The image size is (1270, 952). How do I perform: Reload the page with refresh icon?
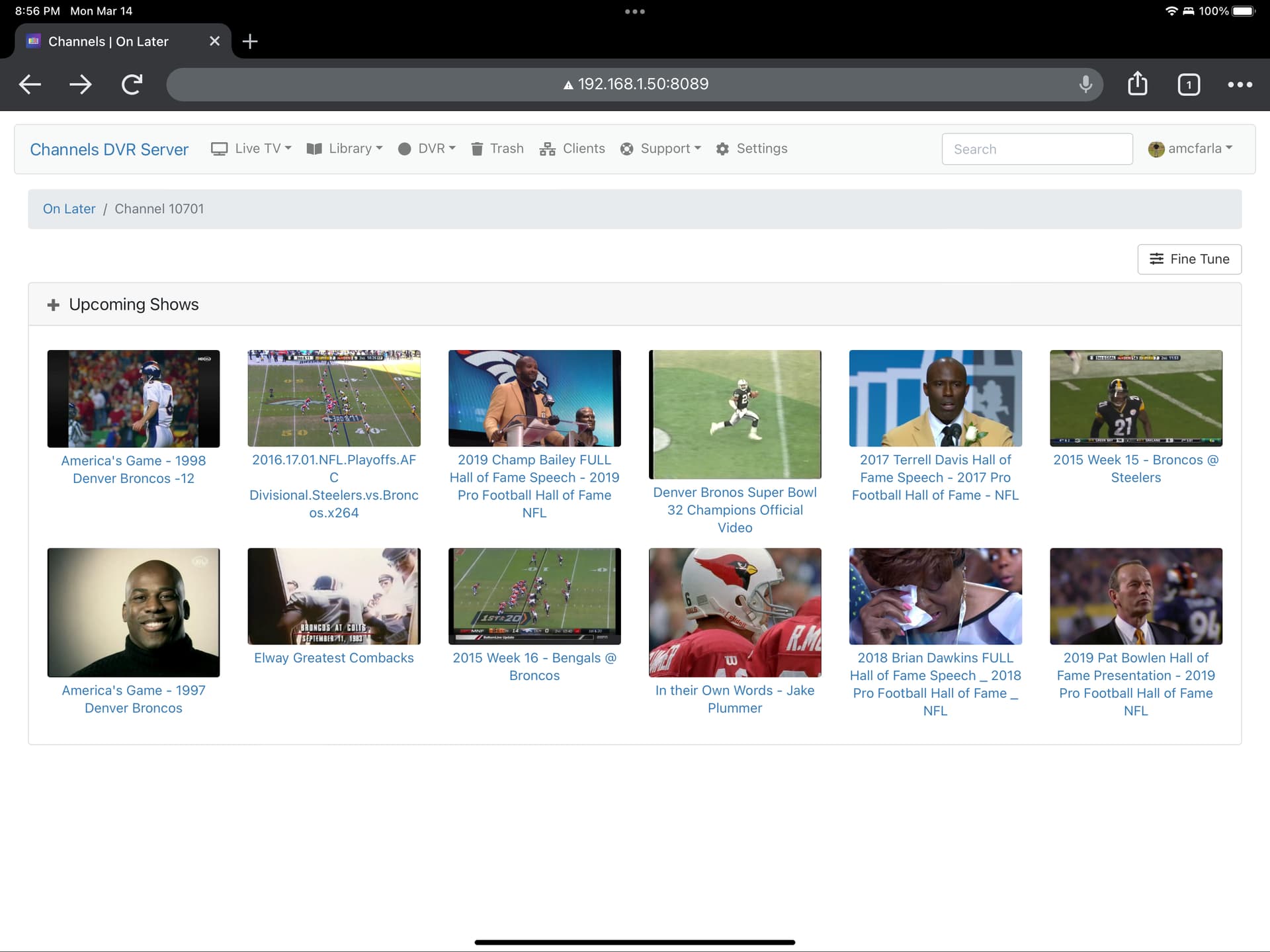132,84
